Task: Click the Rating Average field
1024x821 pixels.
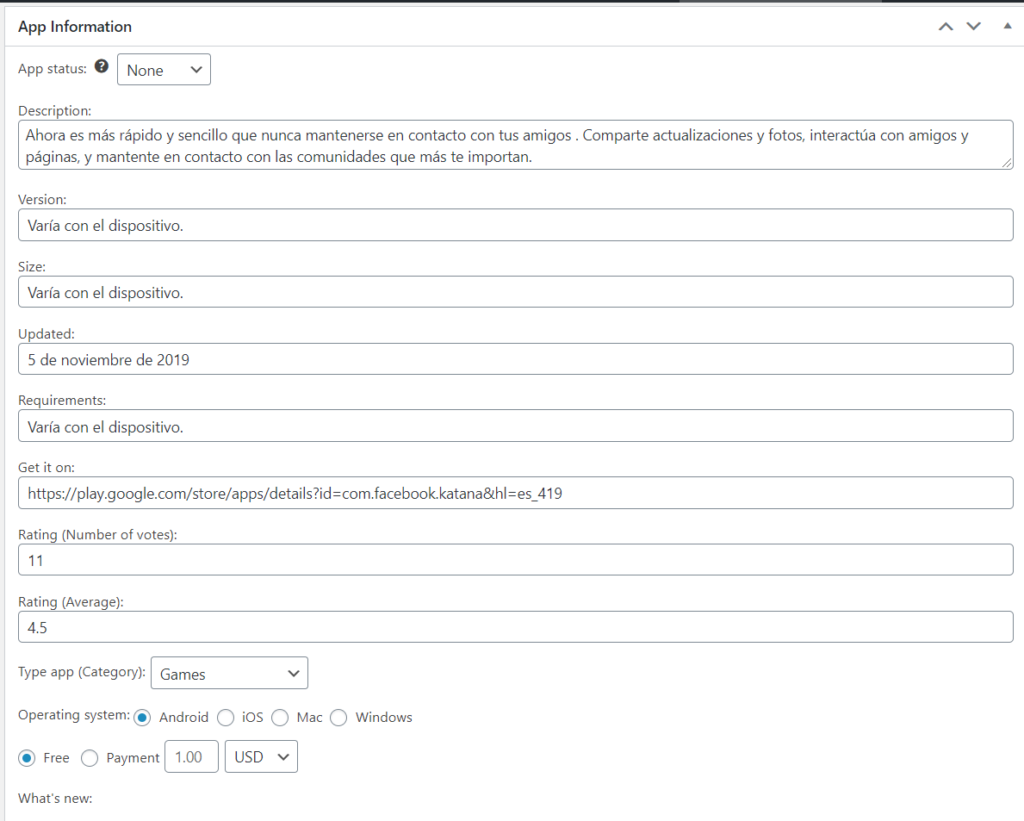Action: [x=516, y=628]
